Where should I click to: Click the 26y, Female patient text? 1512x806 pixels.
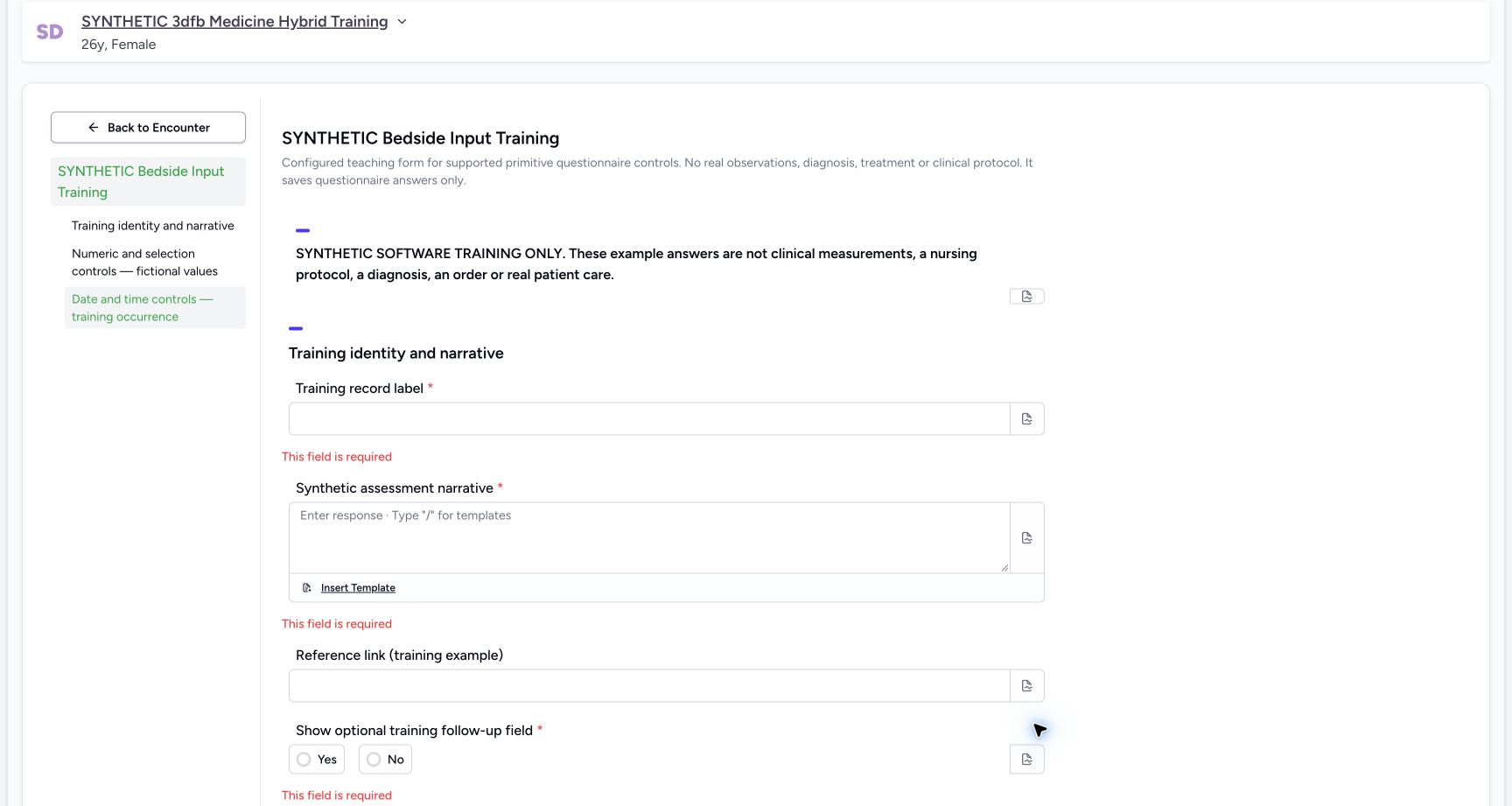tap(119, 45)
